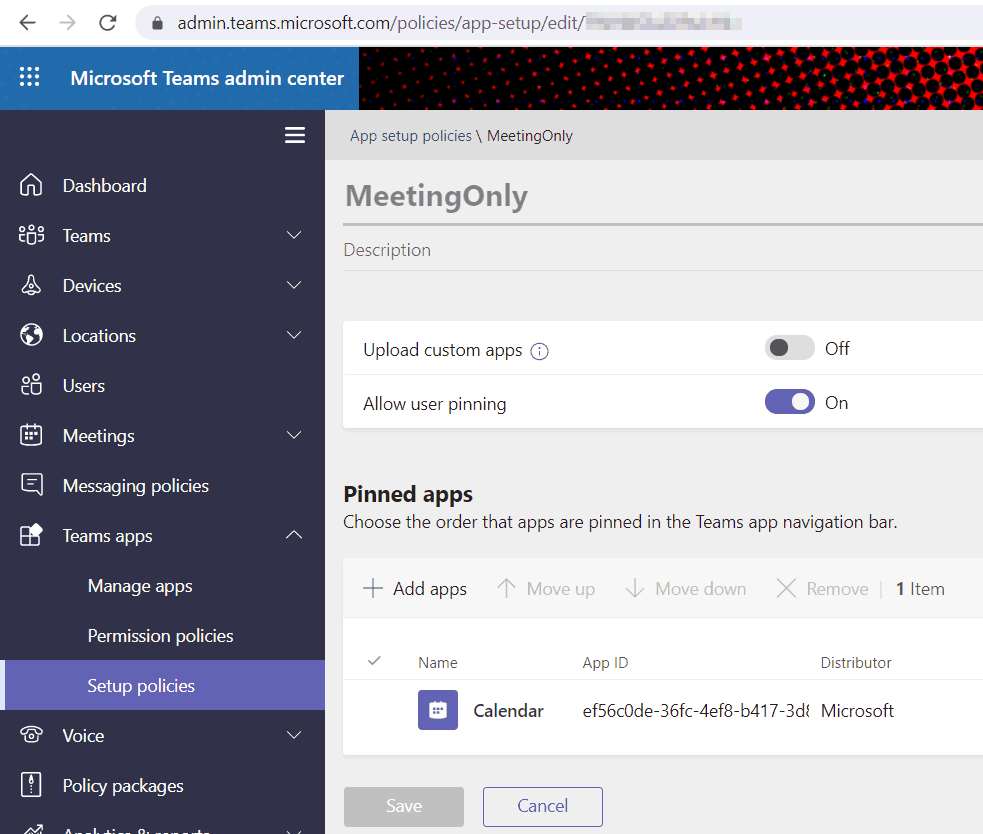Click the Description input field

click(663, 250)
